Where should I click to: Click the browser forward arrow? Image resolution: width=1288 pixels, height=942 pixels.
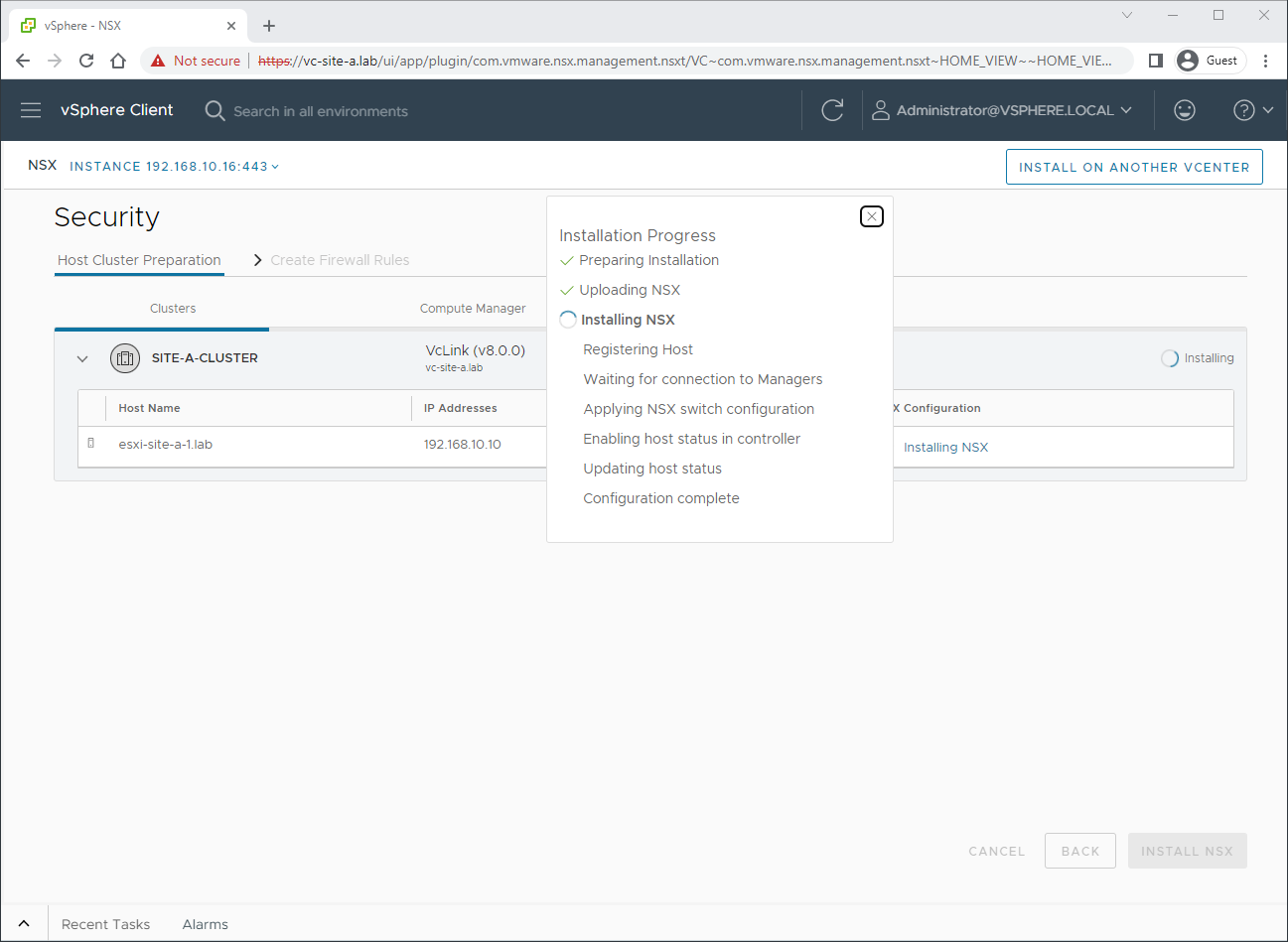coord(55,61)
